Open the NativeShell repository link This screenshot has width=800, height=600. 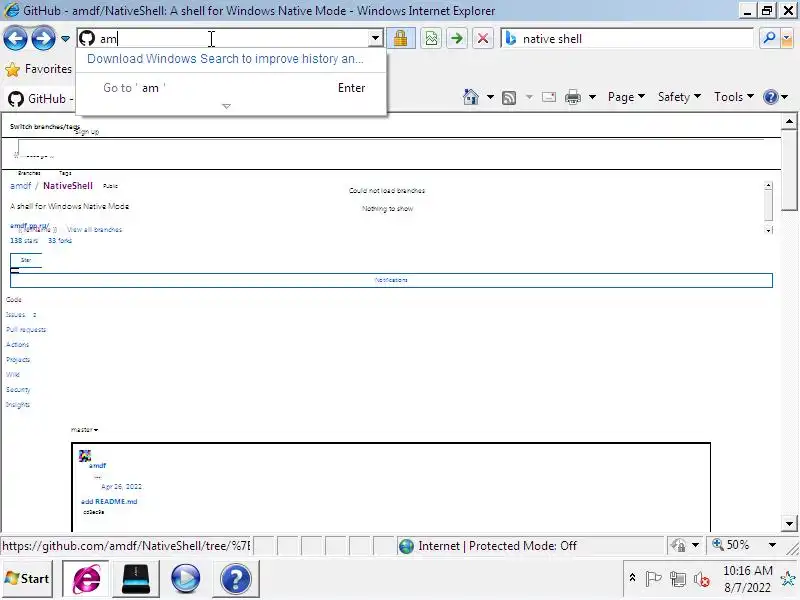(68, 186)
